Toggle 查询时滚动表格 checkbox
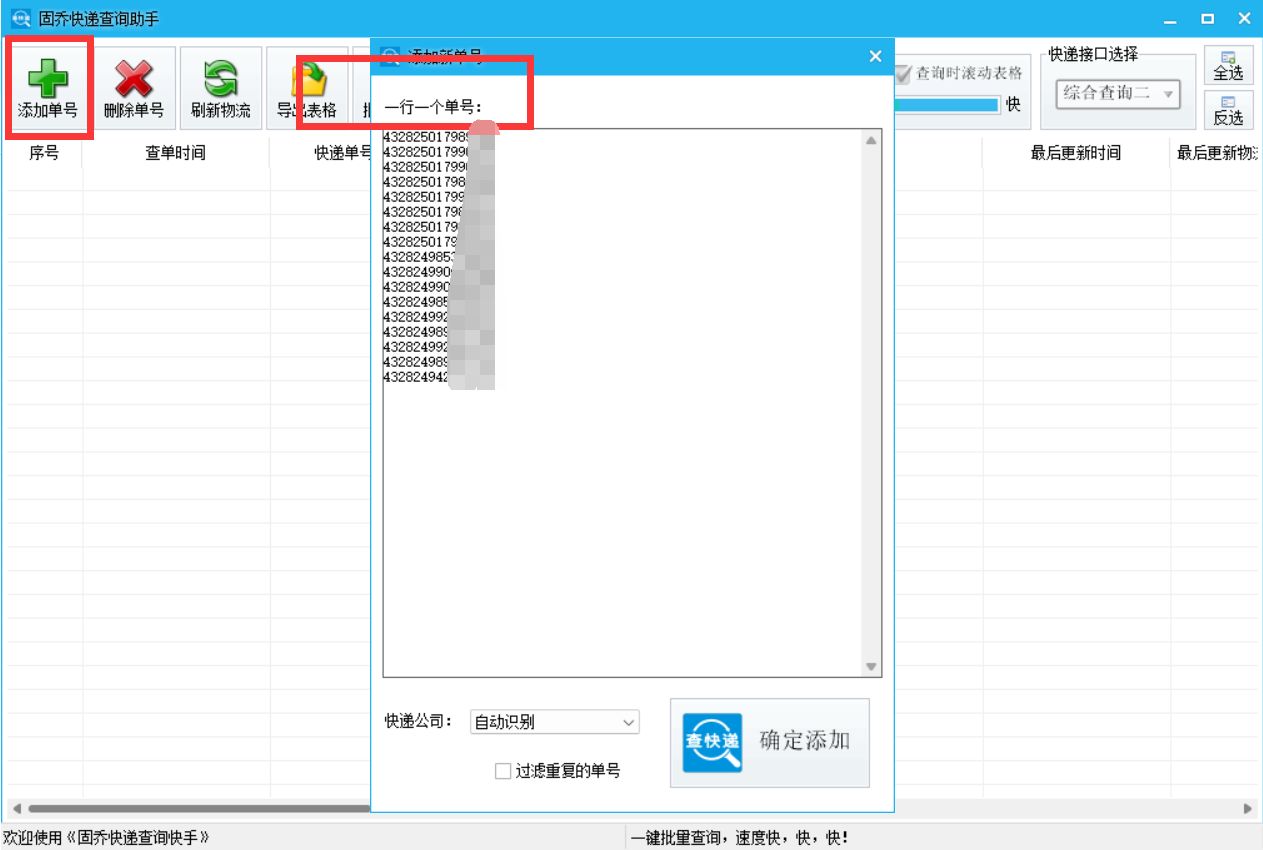Image resolution: width=1263 pixels, height=850 pixels. coord(903,73)
